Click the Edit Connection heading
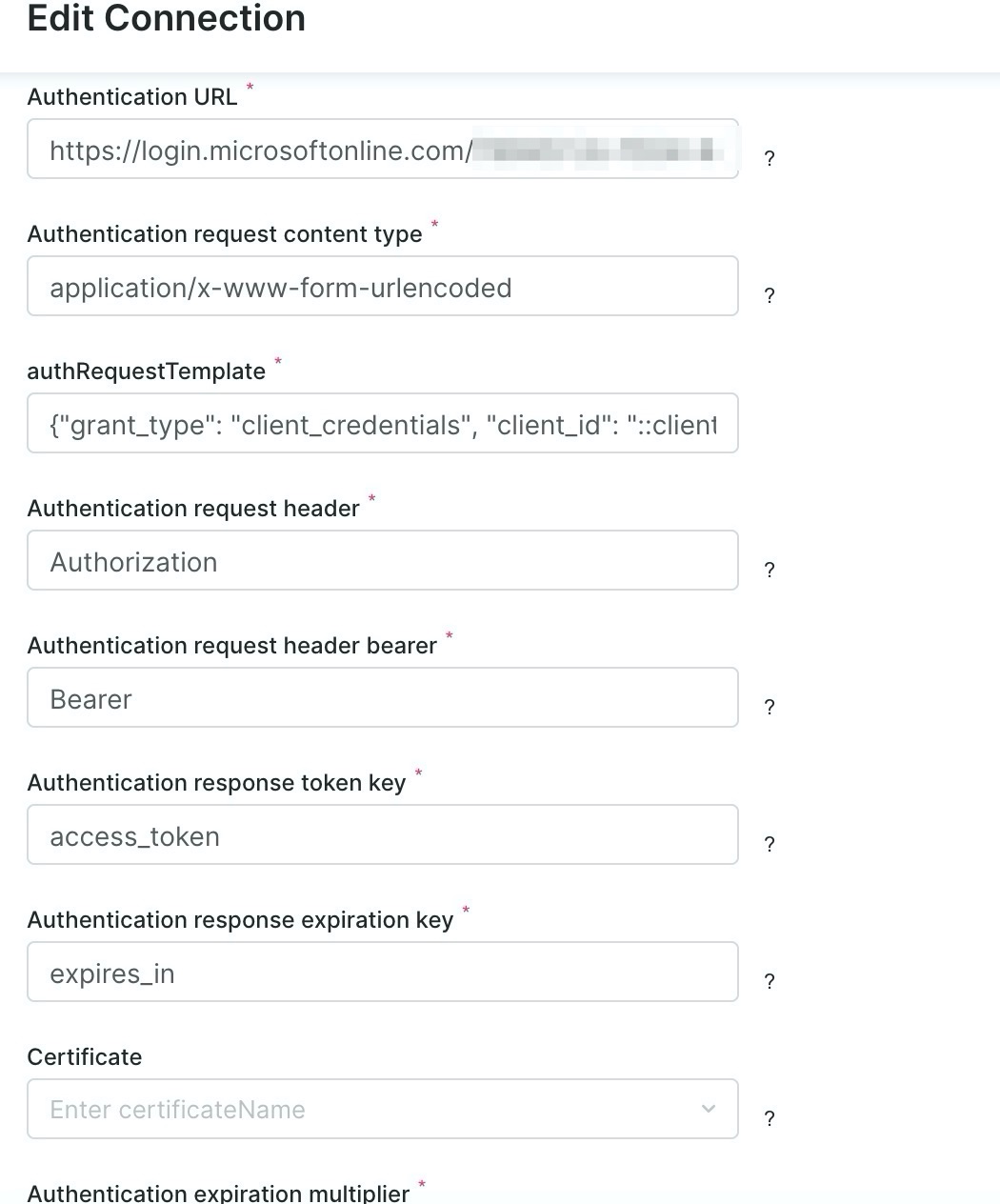This screenshot has height=1204, width=1000. tap(167, 19)
